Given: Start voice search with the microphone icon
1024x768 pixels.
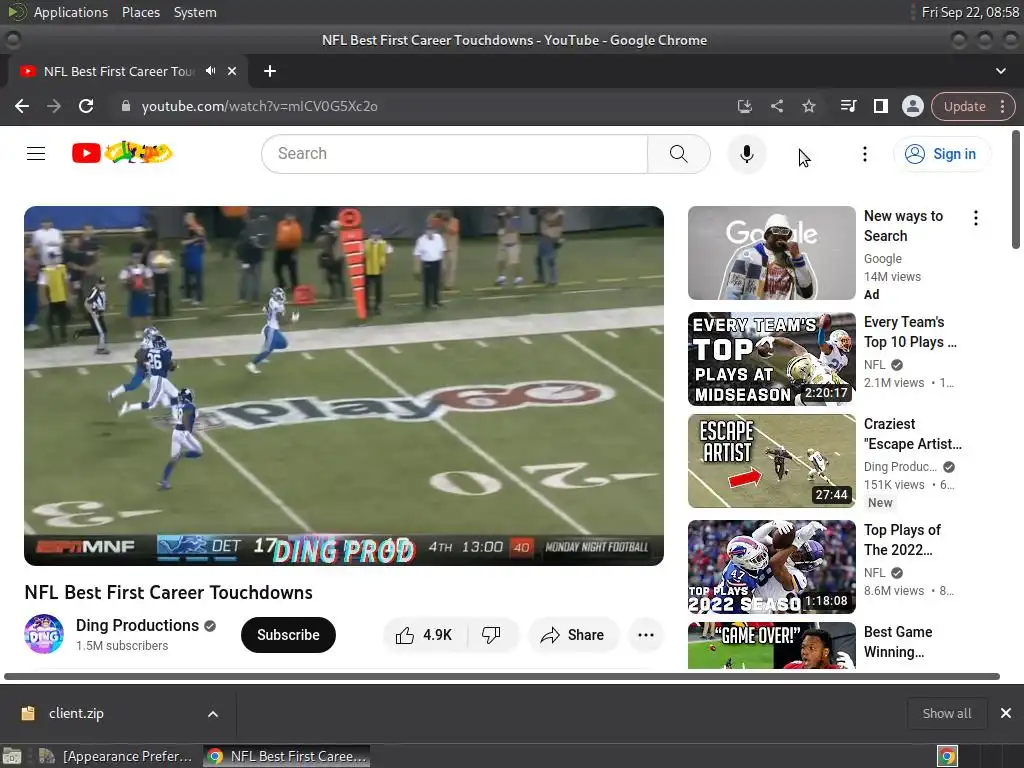Looking at the screenshot, I should pyautogui.click(x=746, y=154).
